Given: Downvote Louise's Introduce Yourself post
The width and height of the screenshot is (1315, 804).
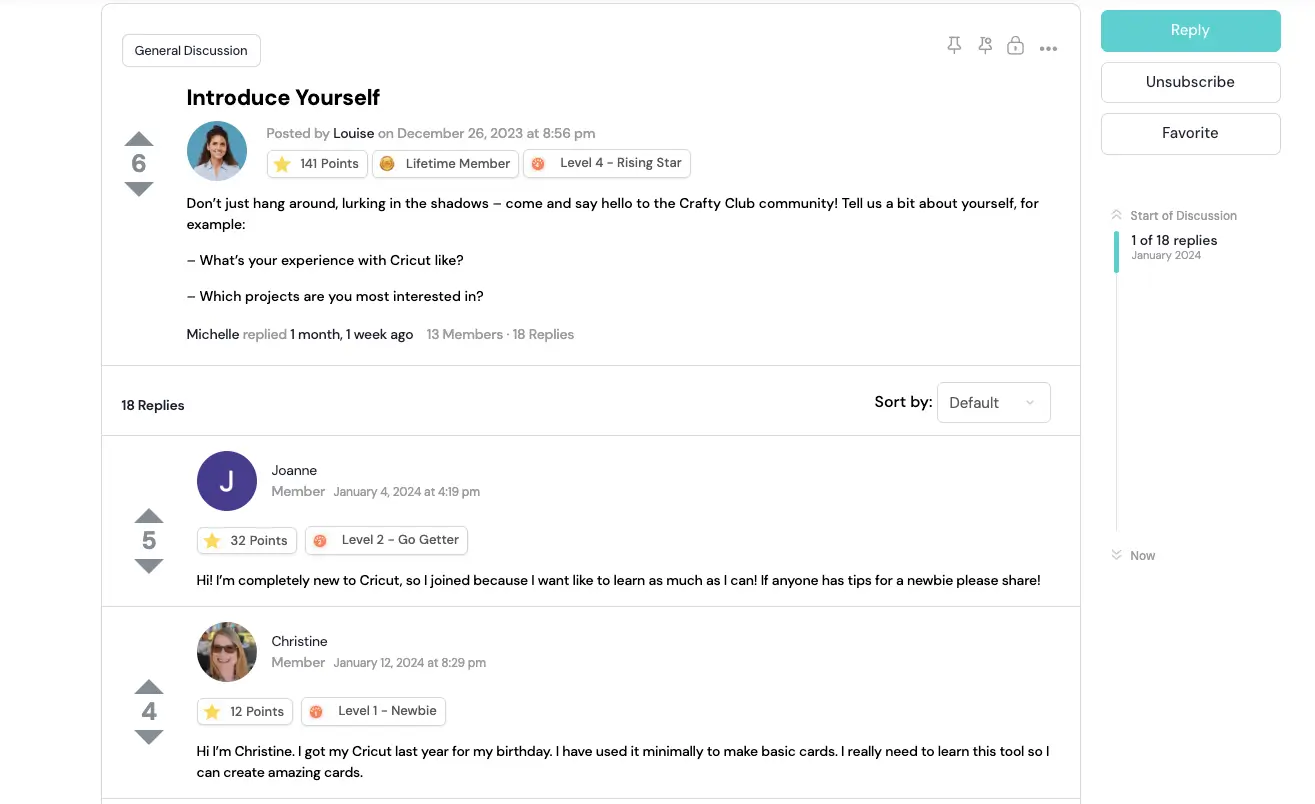Looking at the screenshot, I should tap(139, 189).
